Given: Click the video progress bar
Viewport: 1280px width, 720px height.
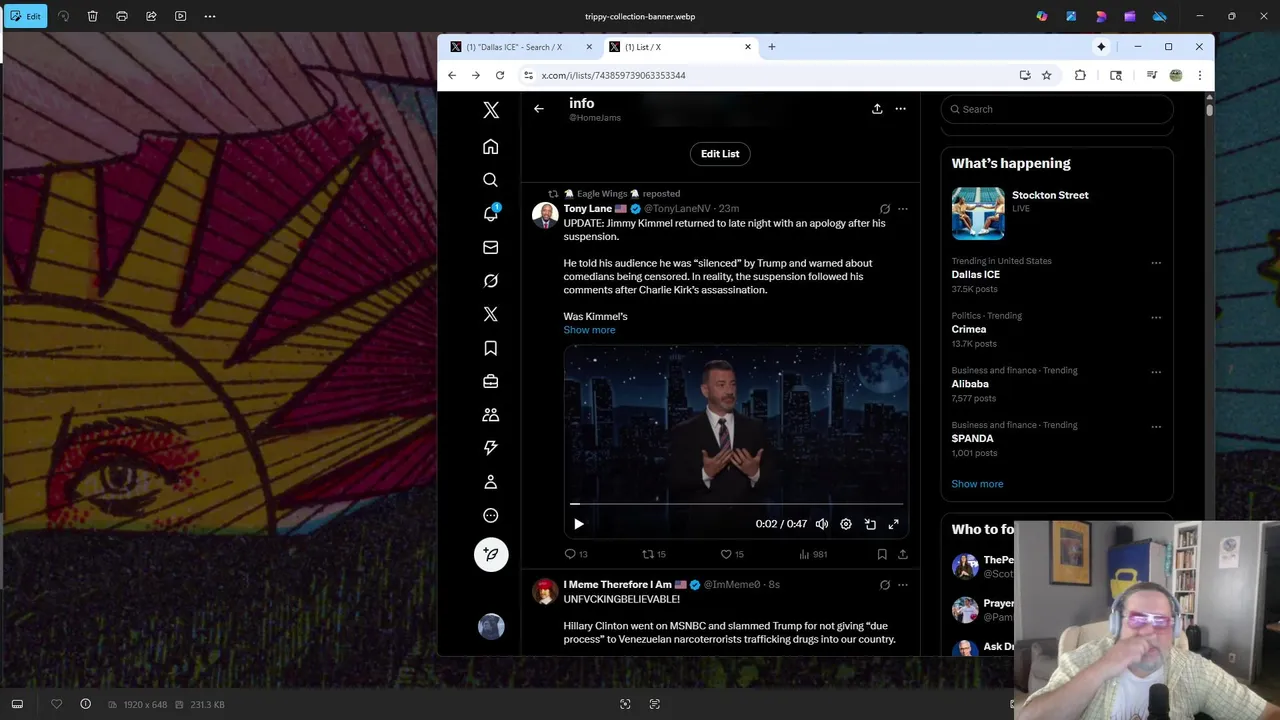Looking at the screenshot, I should point(737,504).
